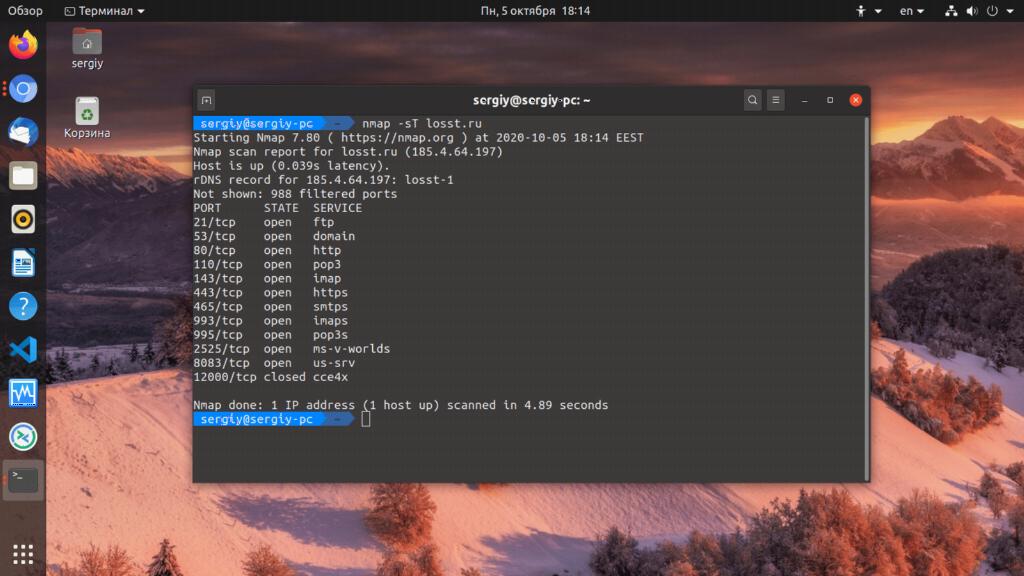The height and width of the screenshot is (576, 1024).
Task: Open the date and time calendar
Action: (535, 10)
